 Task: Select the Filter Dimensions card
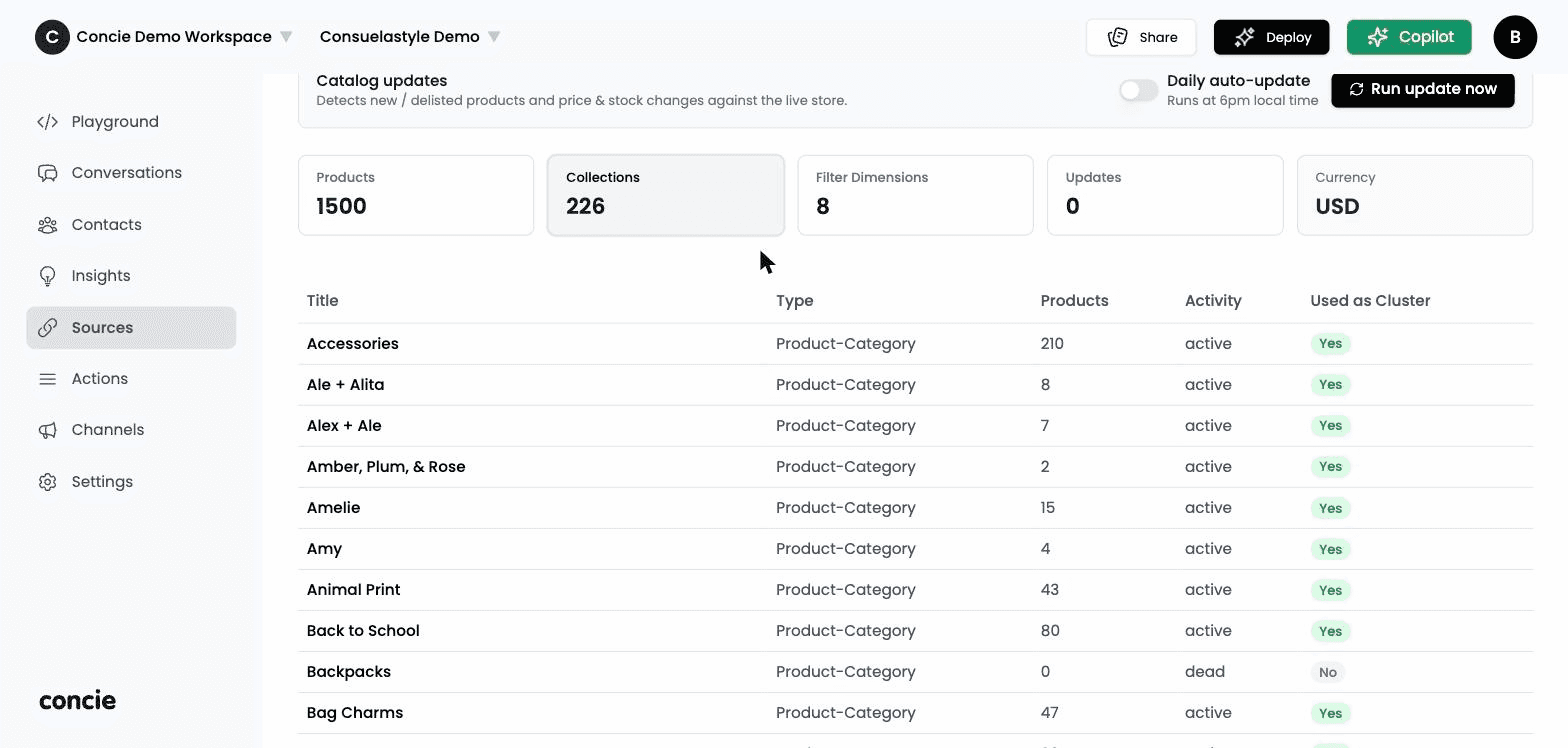pyautogui.click(x=915, y=195)
